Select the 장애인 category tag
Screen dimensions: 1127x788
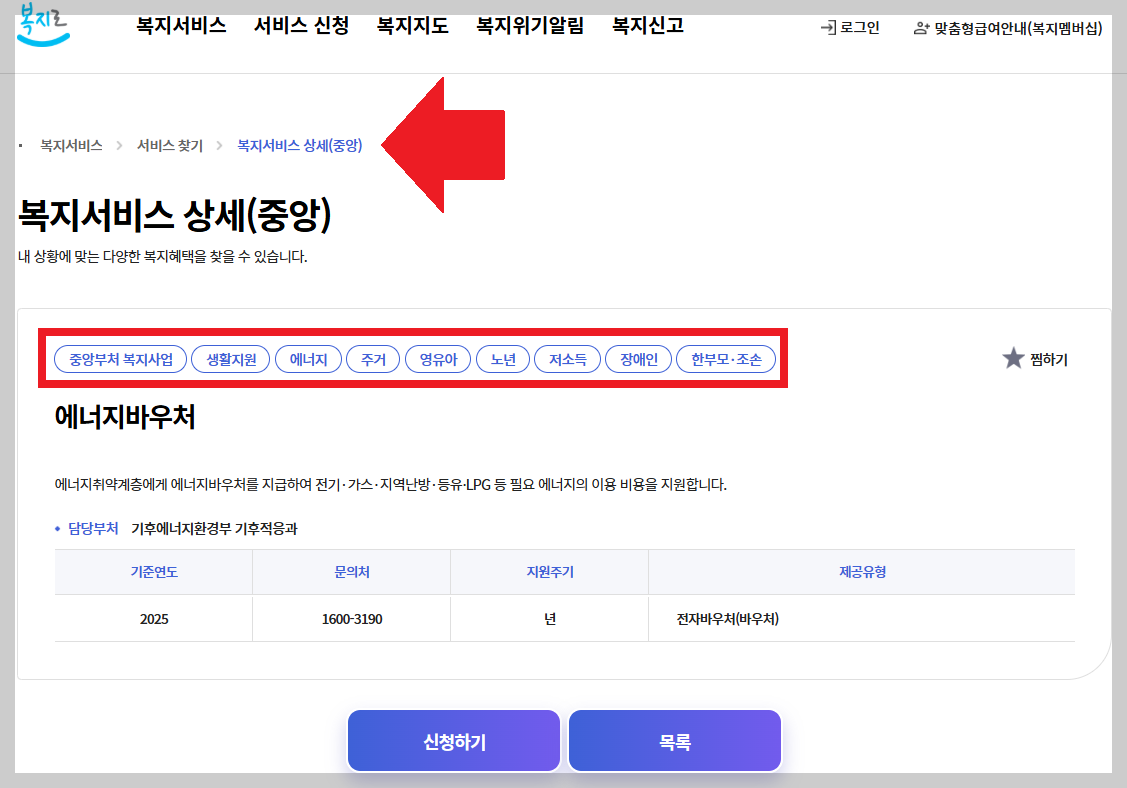pyautogui.click(x=638, y=359)
